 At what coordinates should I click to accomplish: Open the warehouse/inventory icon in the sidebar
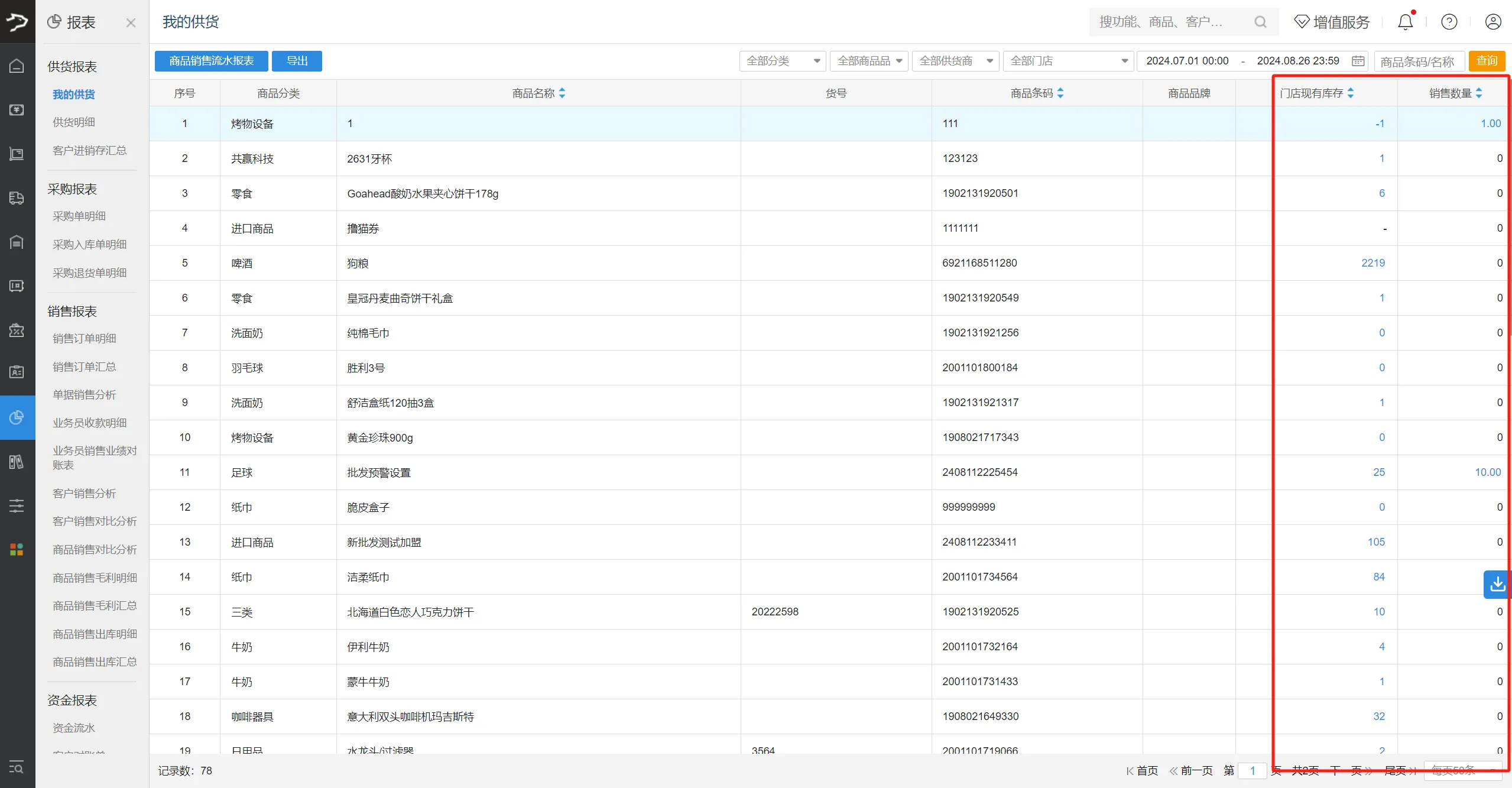click(17, 242)
